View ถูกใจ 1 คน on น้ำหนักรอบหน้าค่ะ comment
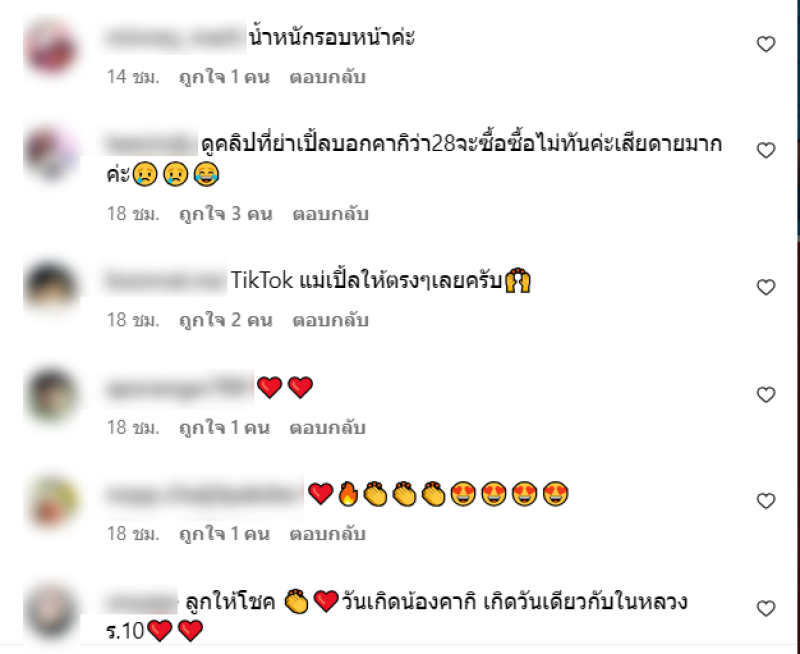The image size is (800, 654). point(224,77)
